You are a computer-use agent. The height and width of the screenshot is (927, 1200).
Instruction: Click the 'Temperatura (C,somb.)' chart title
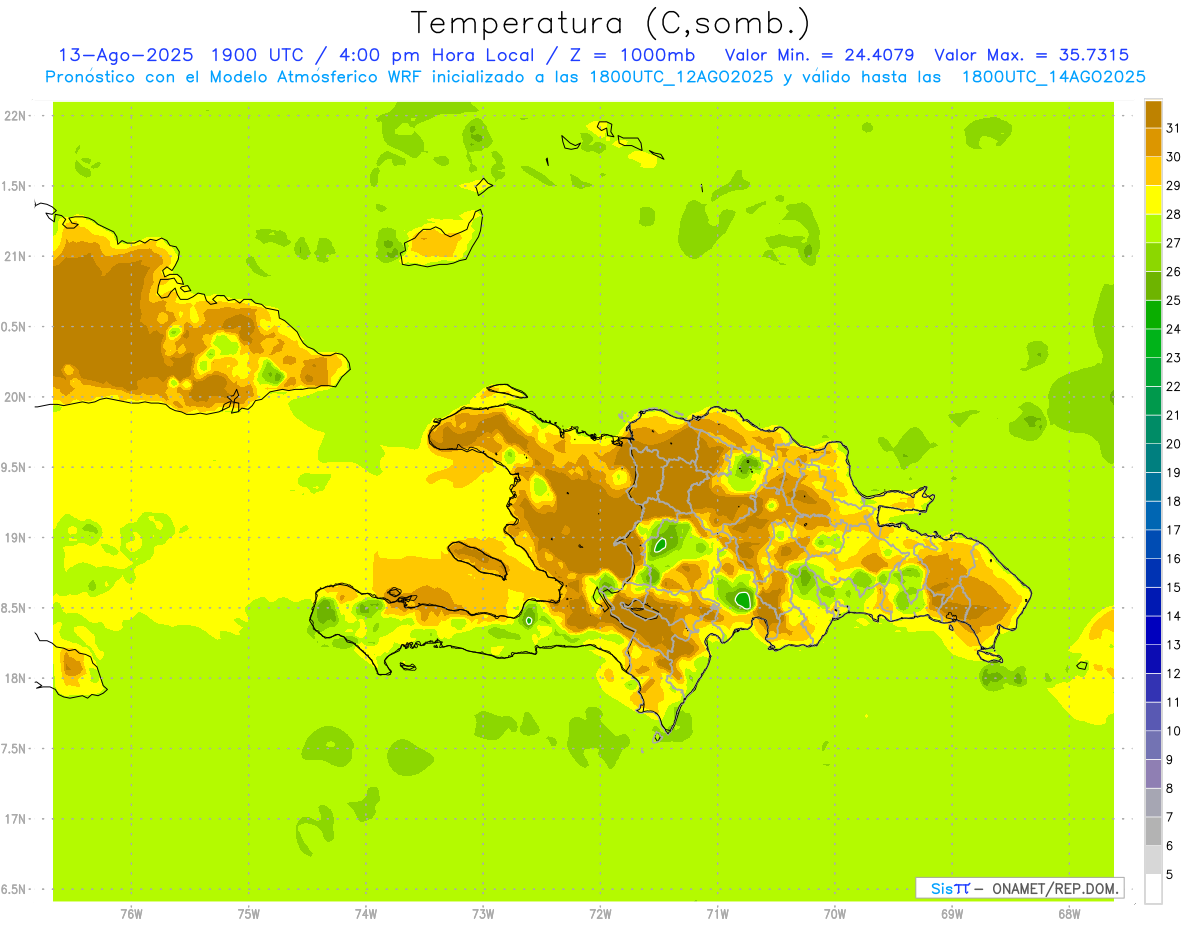pos(610,23)
